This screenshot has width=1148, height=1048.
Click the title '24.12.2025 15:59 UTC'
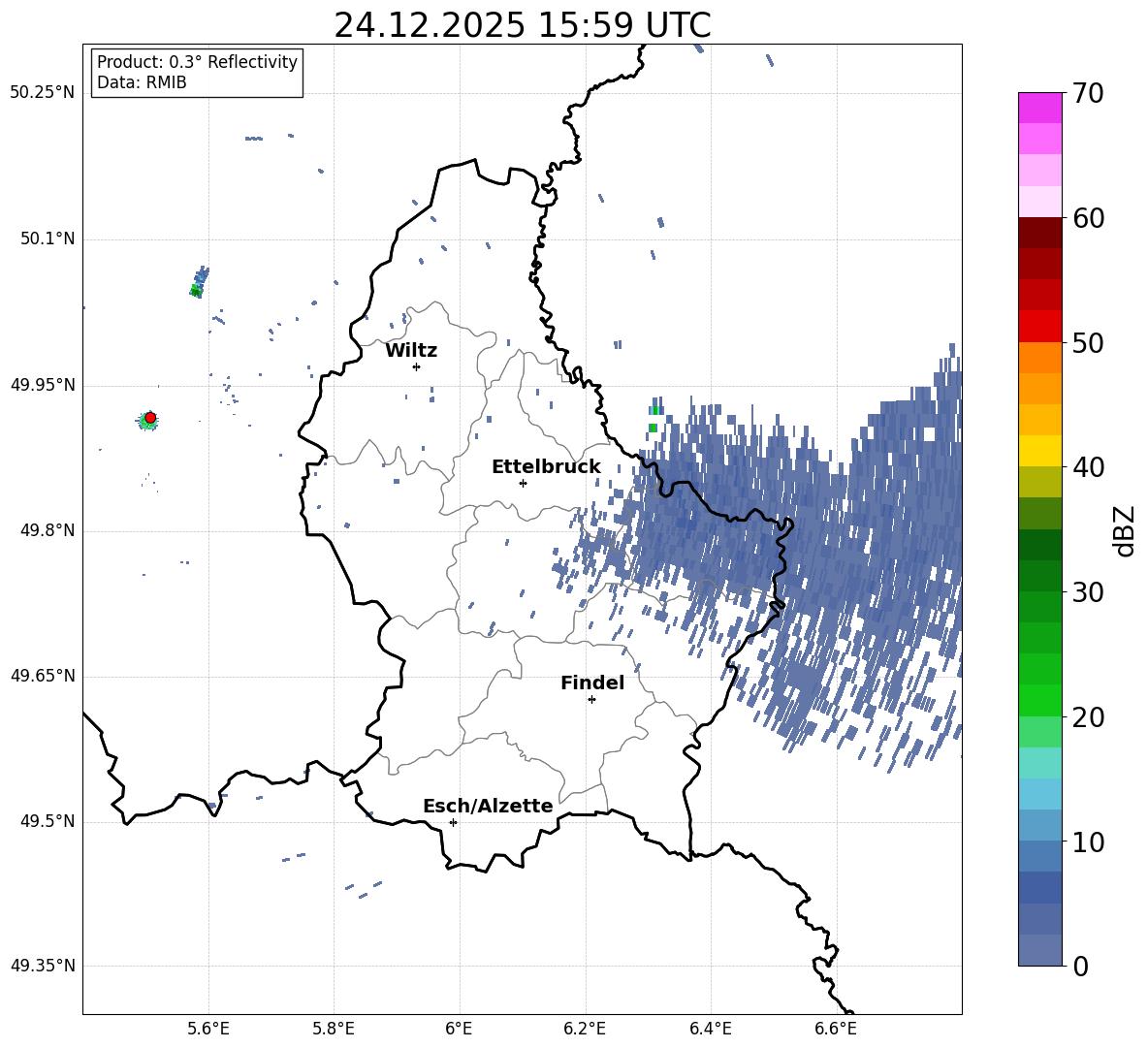coord(522,25)
